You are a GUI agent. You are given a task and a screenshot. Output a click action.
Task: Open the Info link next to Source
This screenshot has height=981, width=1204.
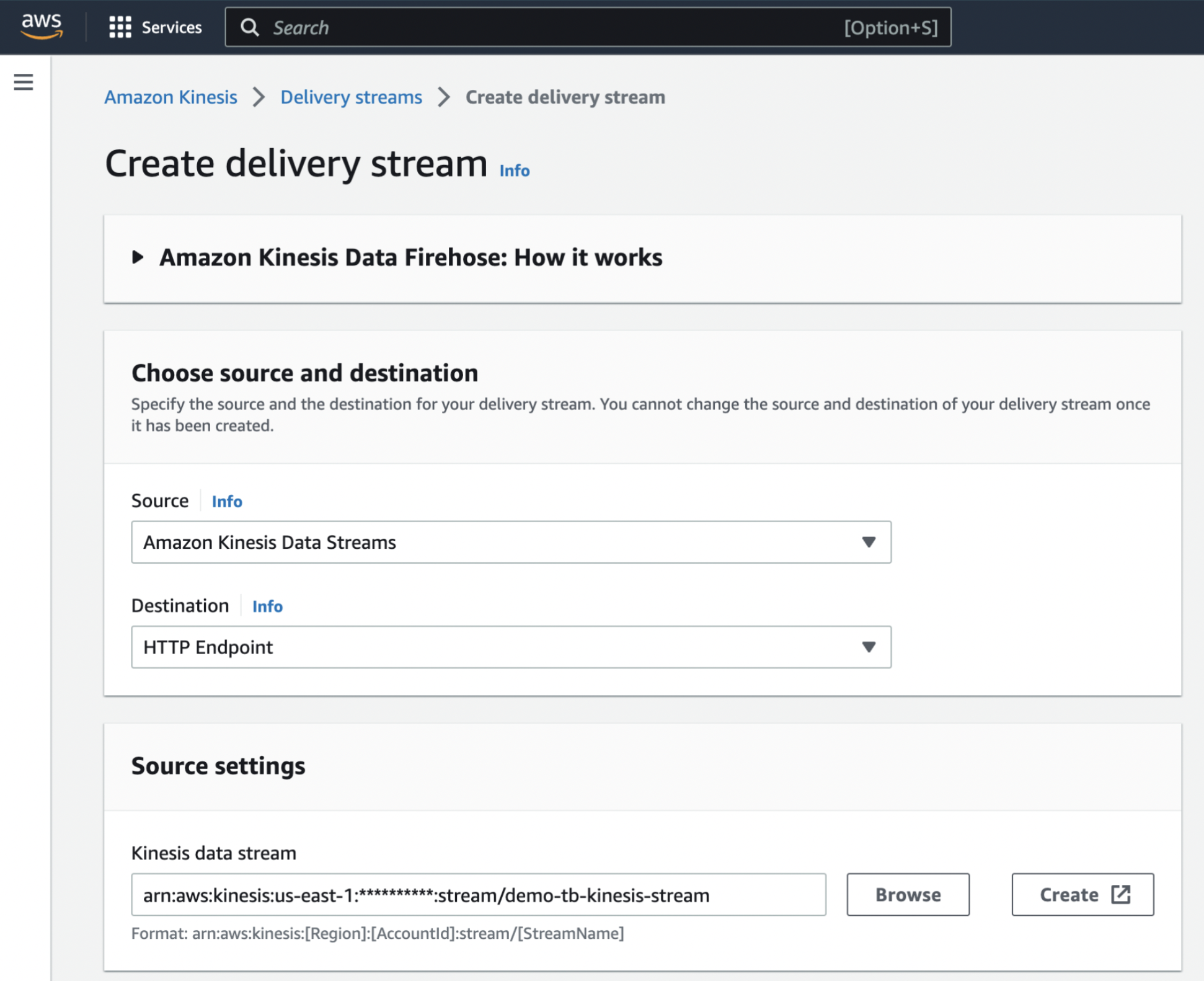coord(227,501)
